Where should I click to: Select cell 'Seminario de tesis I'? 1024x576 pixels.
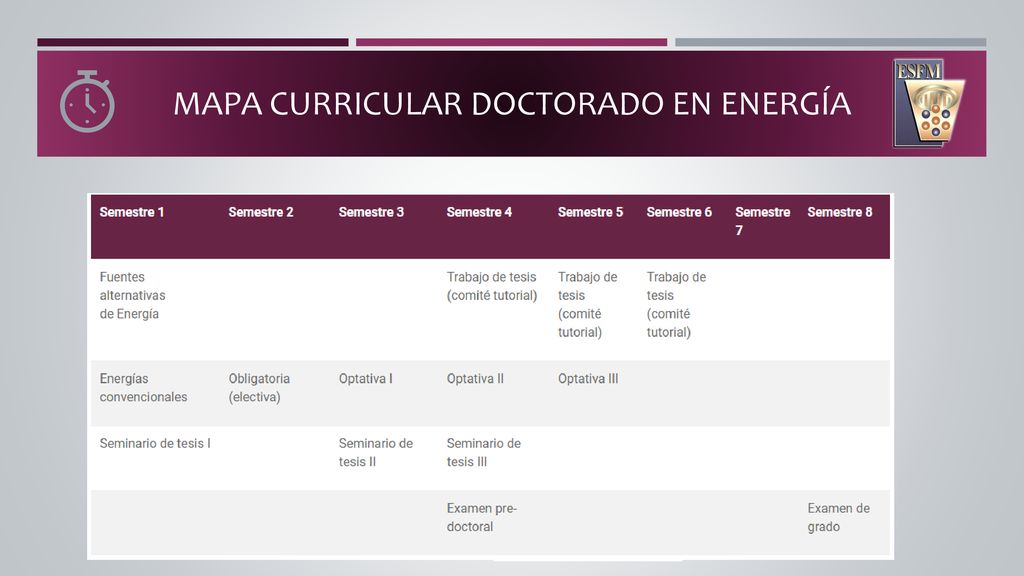155,443
